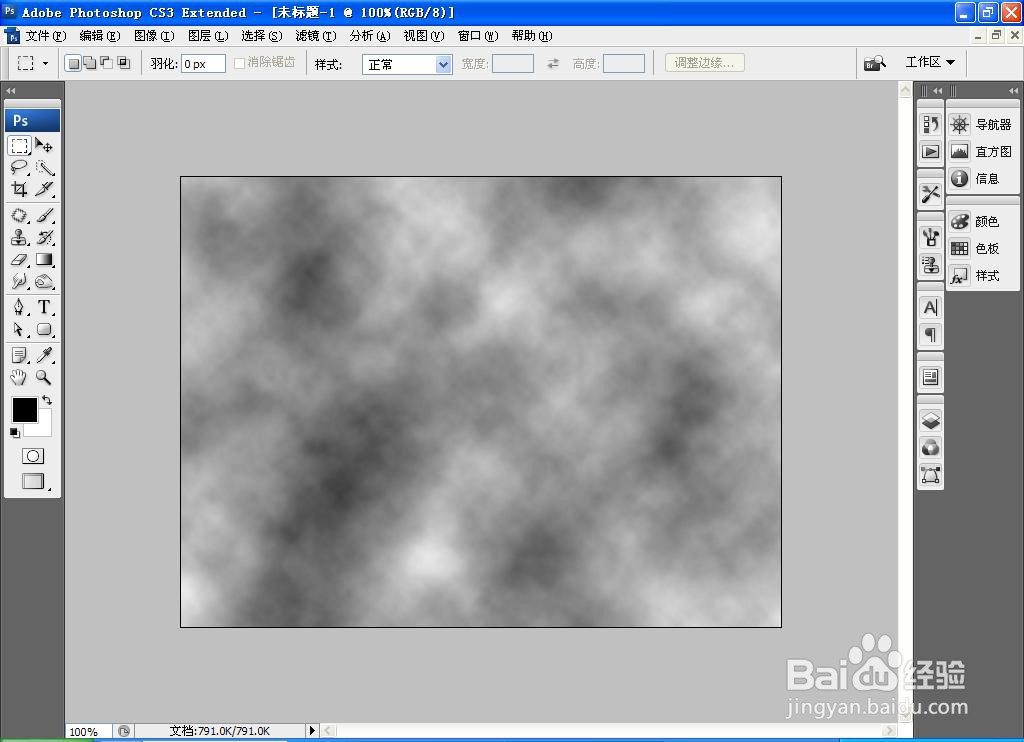Viewport: 1024px width, 742px height.
Task: Open the 文件 menu
Action: (x=46, y=36)
